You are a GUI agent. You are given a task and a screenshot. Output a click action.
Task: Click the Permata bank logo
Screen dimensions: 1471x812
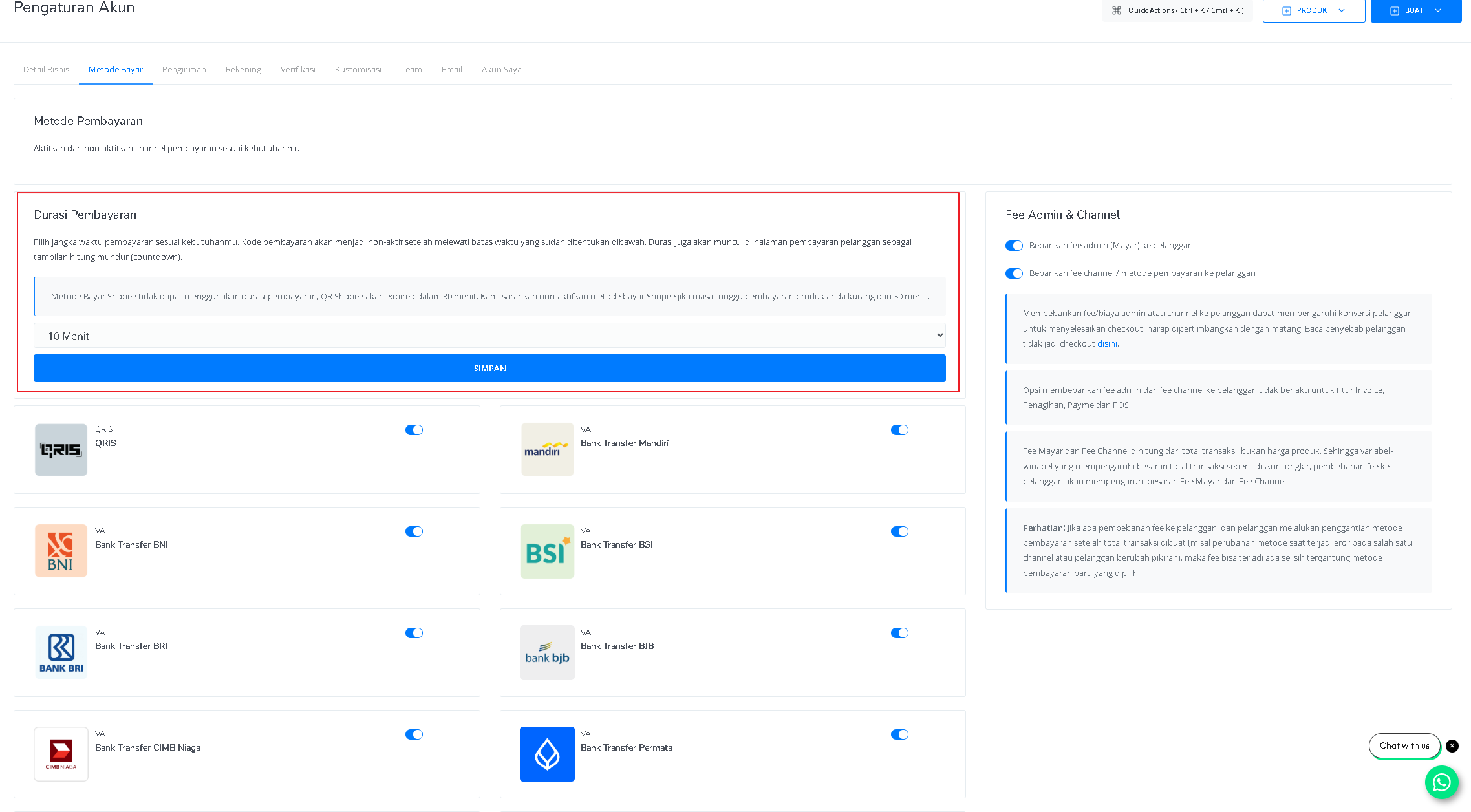click(x=547, y=754)
